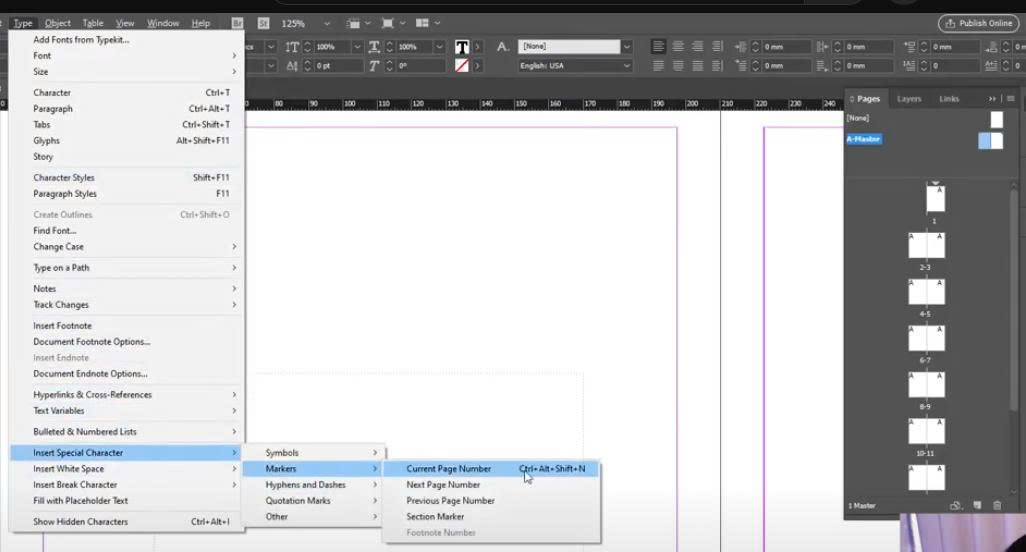The width and height of the screenshot is (1026, 552).
Task: Select Align Towards Spine icon
Action: pos(717,46)
